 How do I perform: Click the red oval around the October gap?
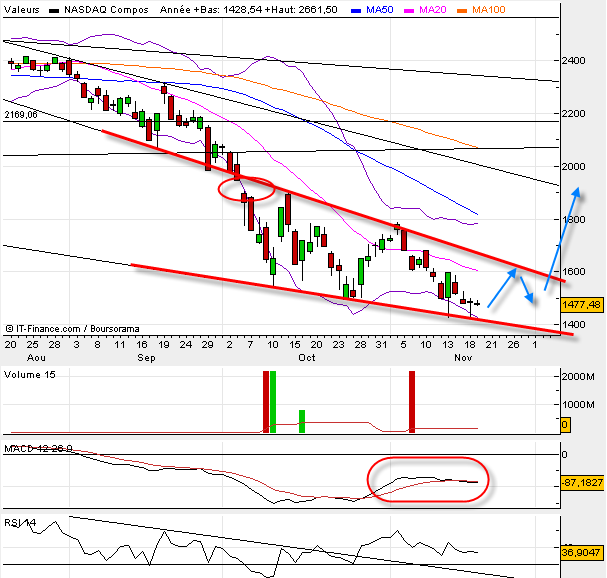tap(247, 187)
